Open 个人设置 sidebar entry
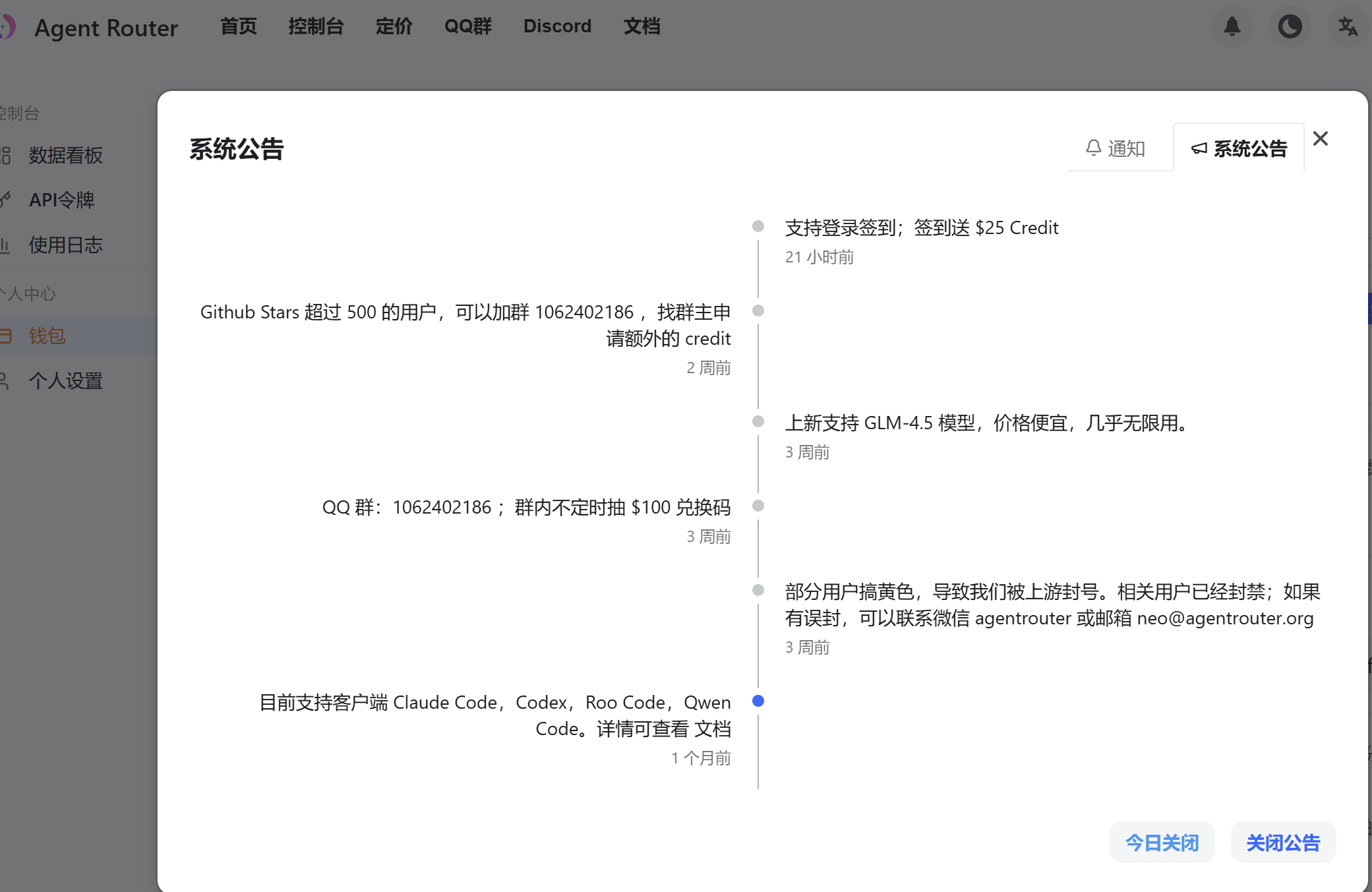The height and width of the screenshot is (892, 1372). click(65, 381)
